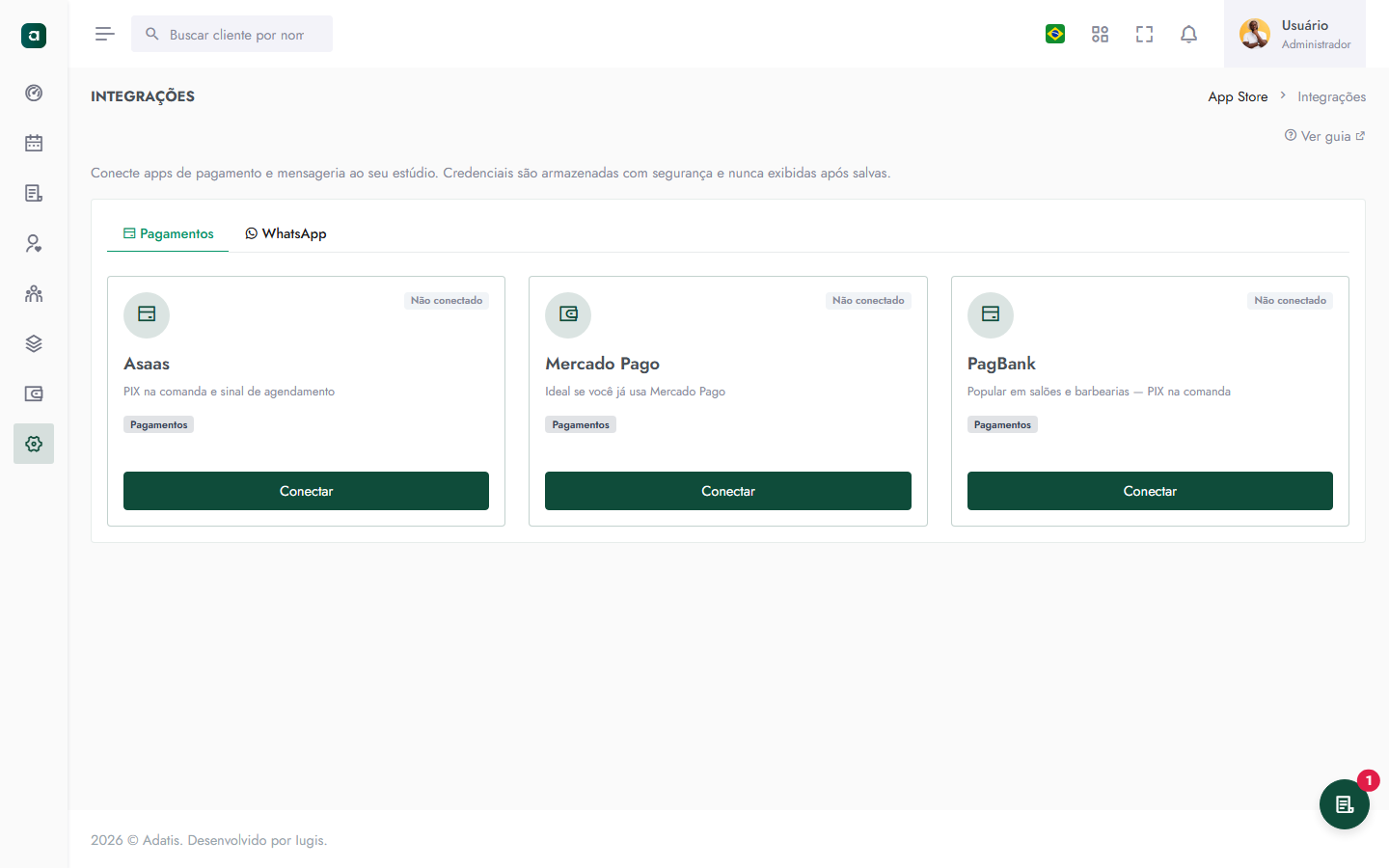
Task: Click the Pagamentos tag on PagBank card
Action: [1002, 424]
